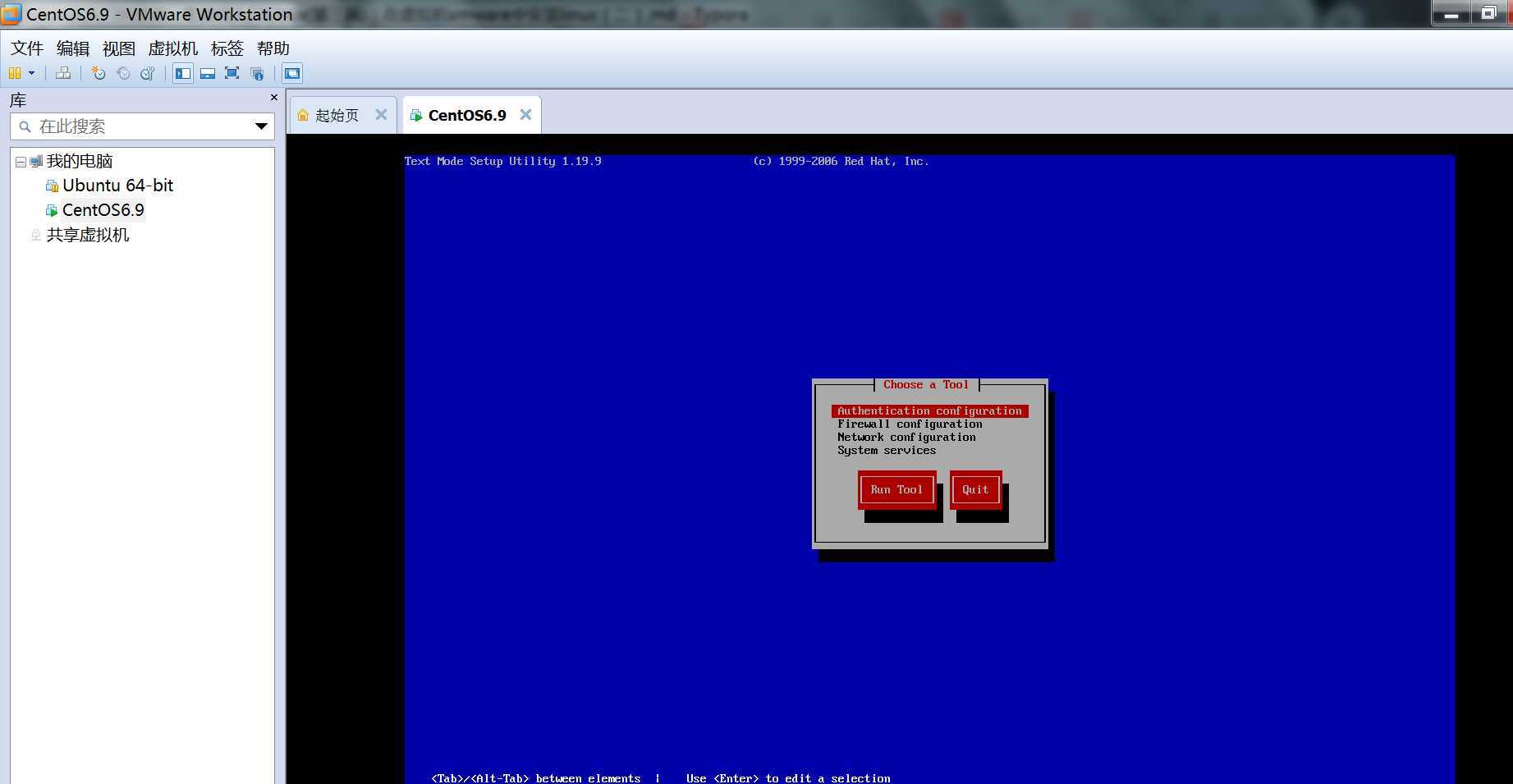The height and width of the screenshot is (784, 1513).
Task: Select Authentication configuration option
Action: coord(929,410)
